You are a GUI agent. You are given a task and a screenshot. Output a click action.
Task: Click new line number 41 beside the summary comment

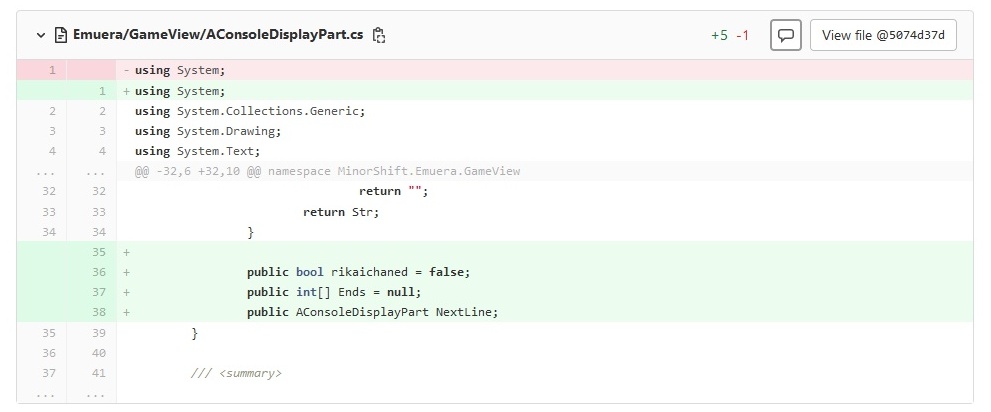pos(98,373)
